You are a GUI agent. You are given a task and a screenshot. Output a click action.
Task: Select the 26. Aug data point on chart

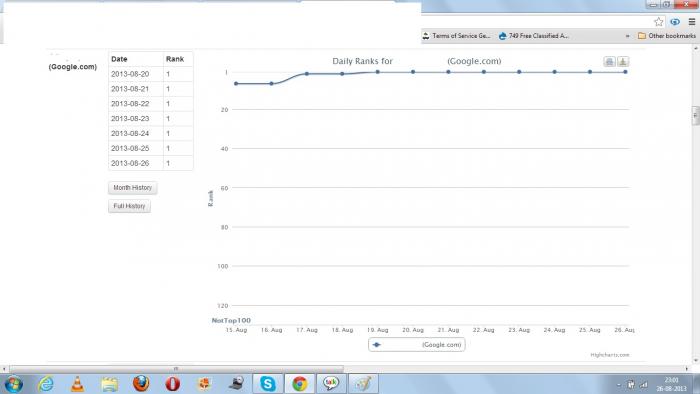(625, 72)
